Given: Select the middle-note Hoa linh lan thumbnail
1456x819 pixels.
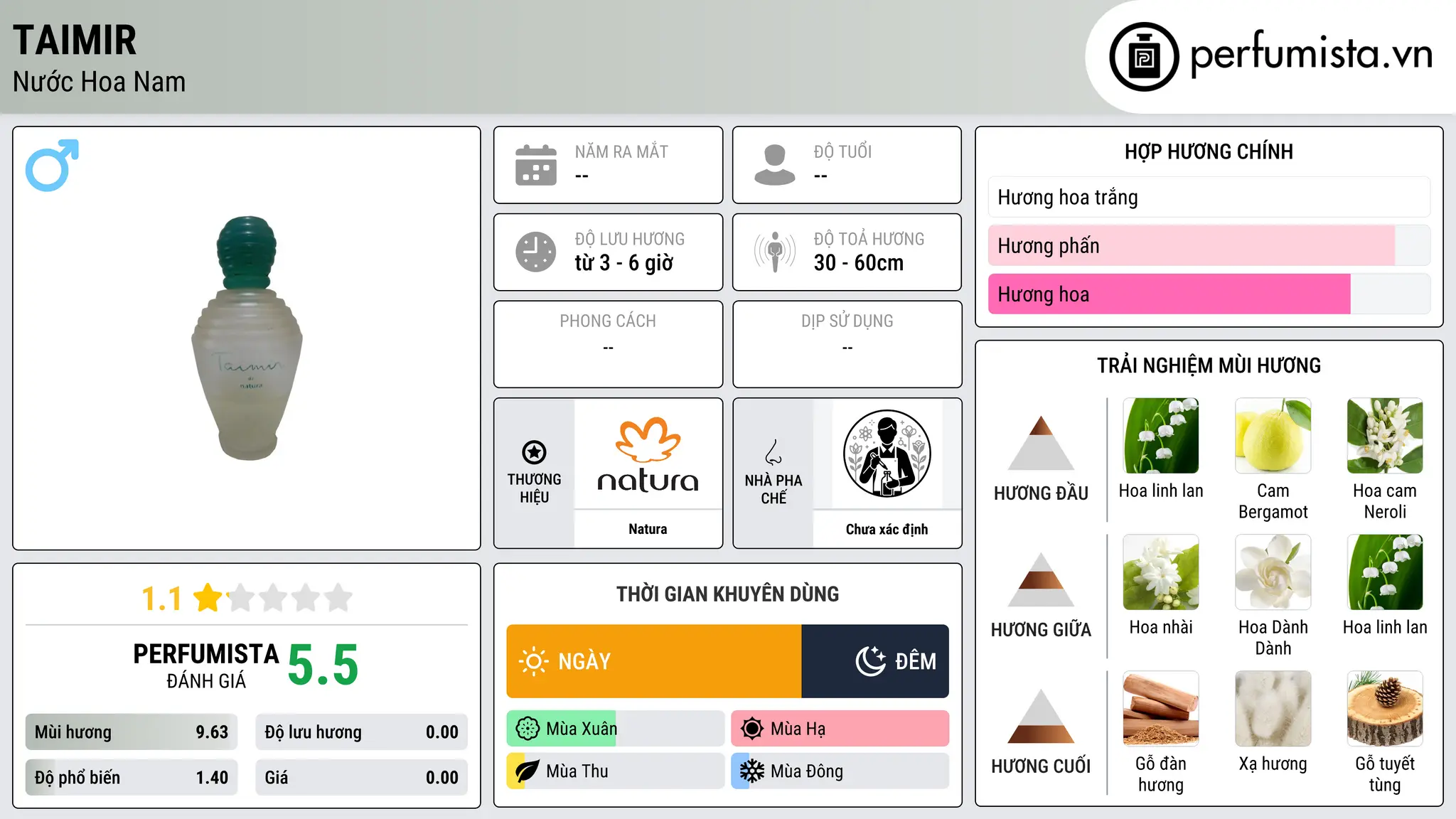Looking at the screenshot, I should coord(1385,572).
